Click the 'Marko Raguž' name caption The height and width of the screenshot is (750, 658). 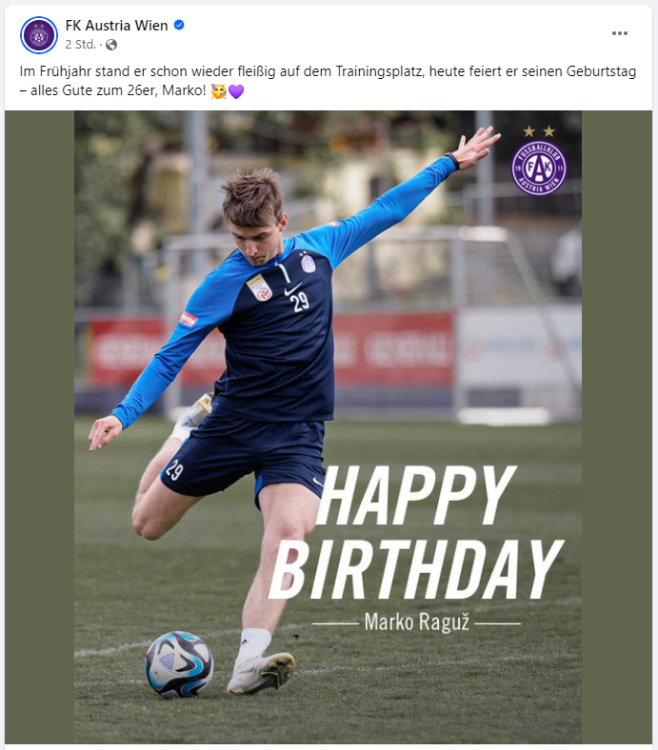tap(417, 622)
